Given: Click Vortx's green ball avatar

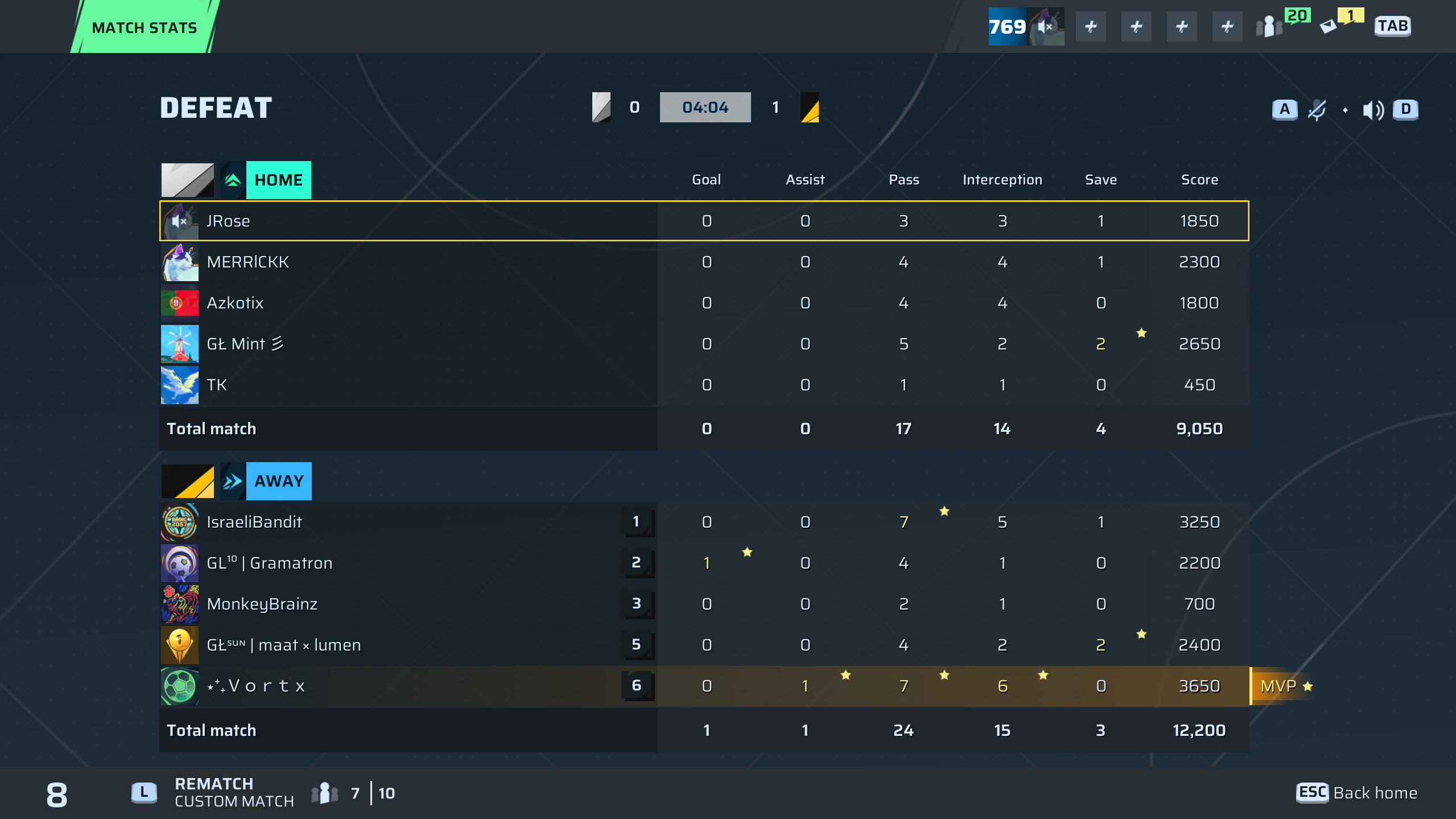Looking at the screenshot, I should pyautogui.click(x=180, y=686).
